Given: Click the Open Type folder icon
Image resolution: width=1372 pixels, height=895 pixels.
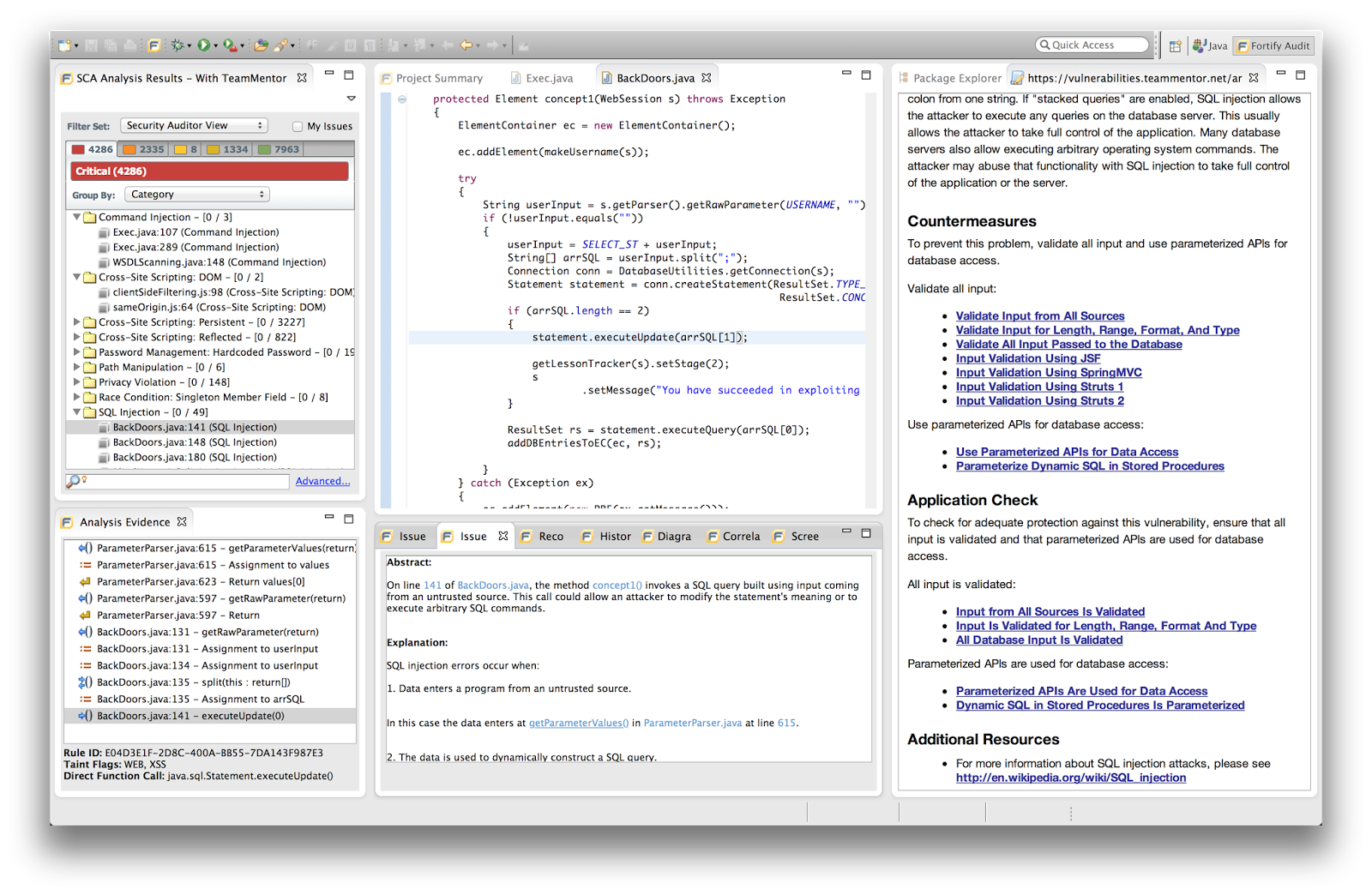Looking at the screenshot, I should 261,45.
